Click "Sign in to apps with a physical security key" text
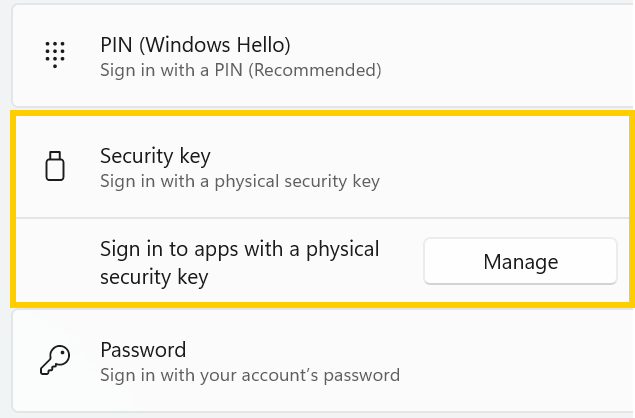The height and width of the screenshot is (418, 635). 239,262
